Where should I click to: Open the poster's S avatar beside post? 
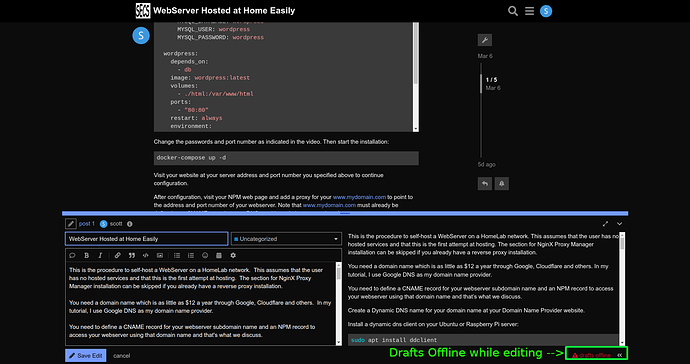(x=141, y=36)
